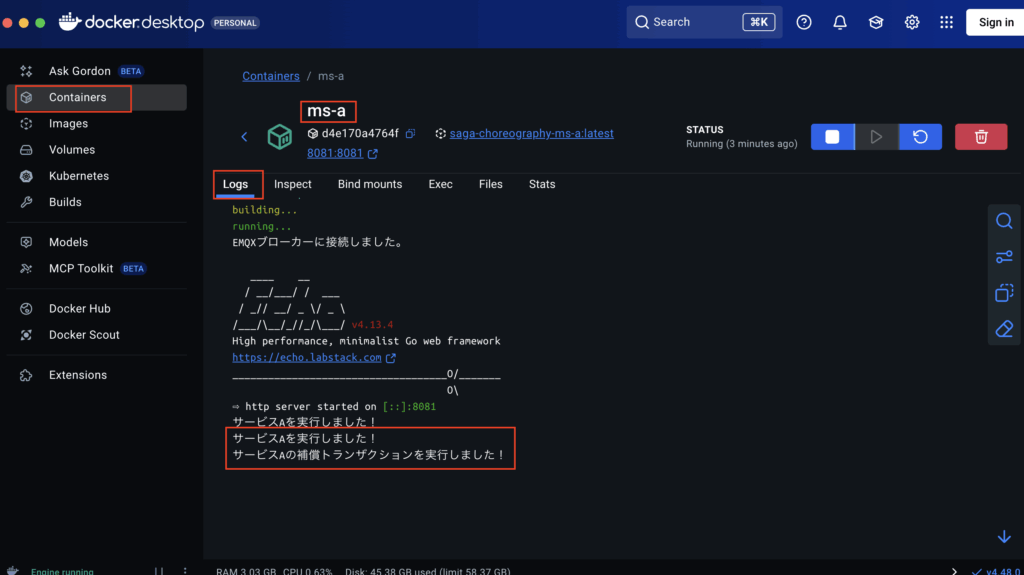Screen dimensions: 1024x575
Task: Restart the ms-a container
Action: click(920, 137)
